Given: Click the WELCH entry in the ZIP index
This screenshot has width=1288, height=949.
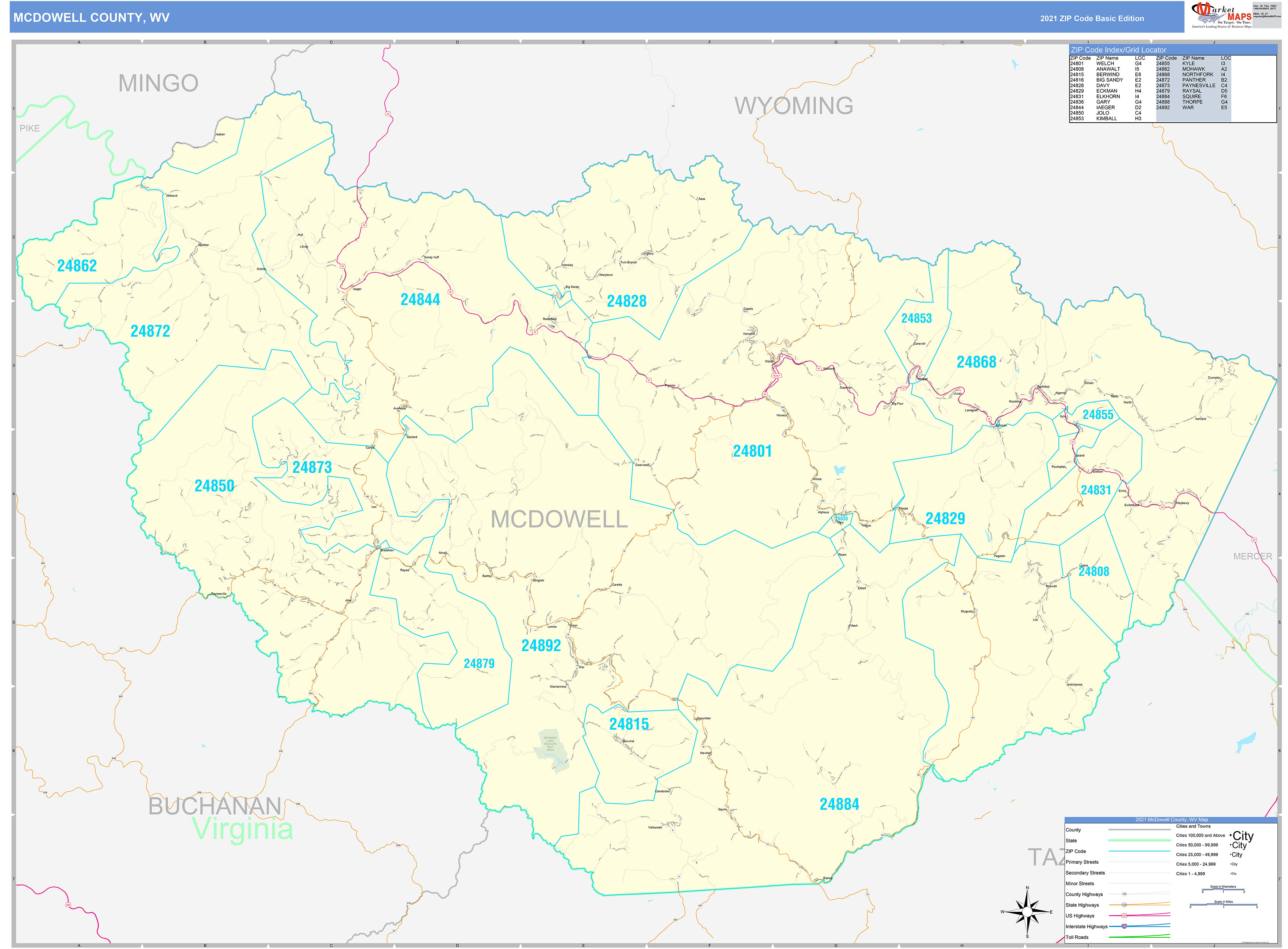Looking at the screenshot, I should [x=1106, y=64].
